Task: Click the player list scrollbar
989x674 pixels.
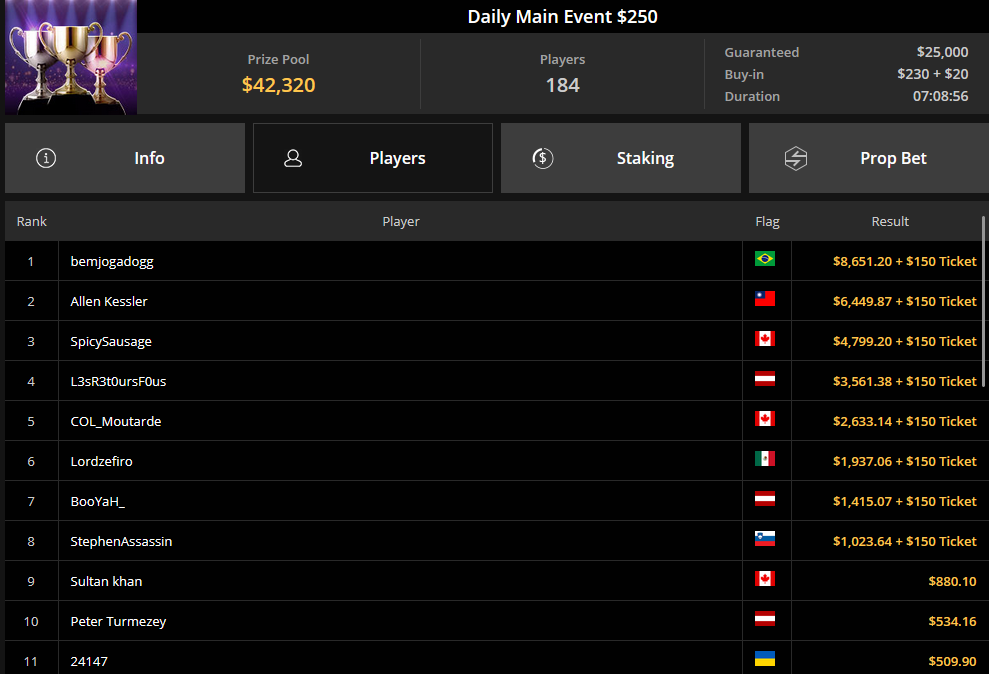Action: tap(983, 303)
